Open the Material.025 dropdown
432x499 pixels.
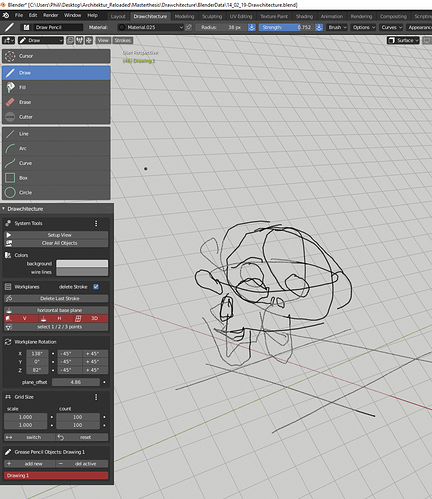[x=151, y=27]
